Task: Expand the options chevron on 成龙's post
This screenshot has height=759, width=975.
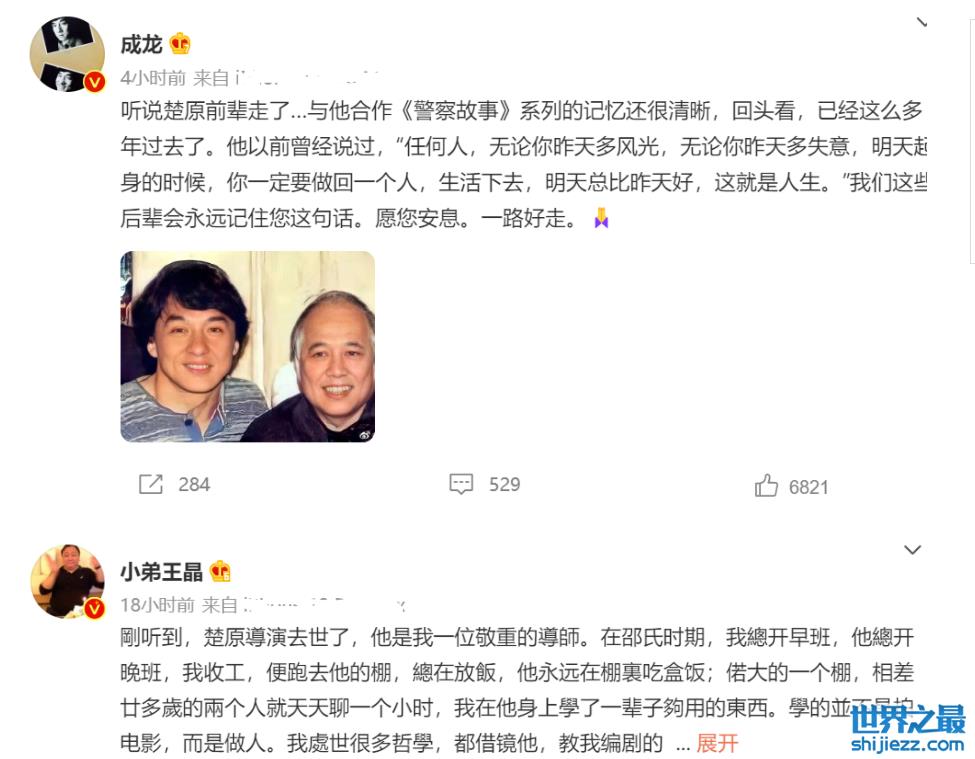Action: [x=922, y=22]
